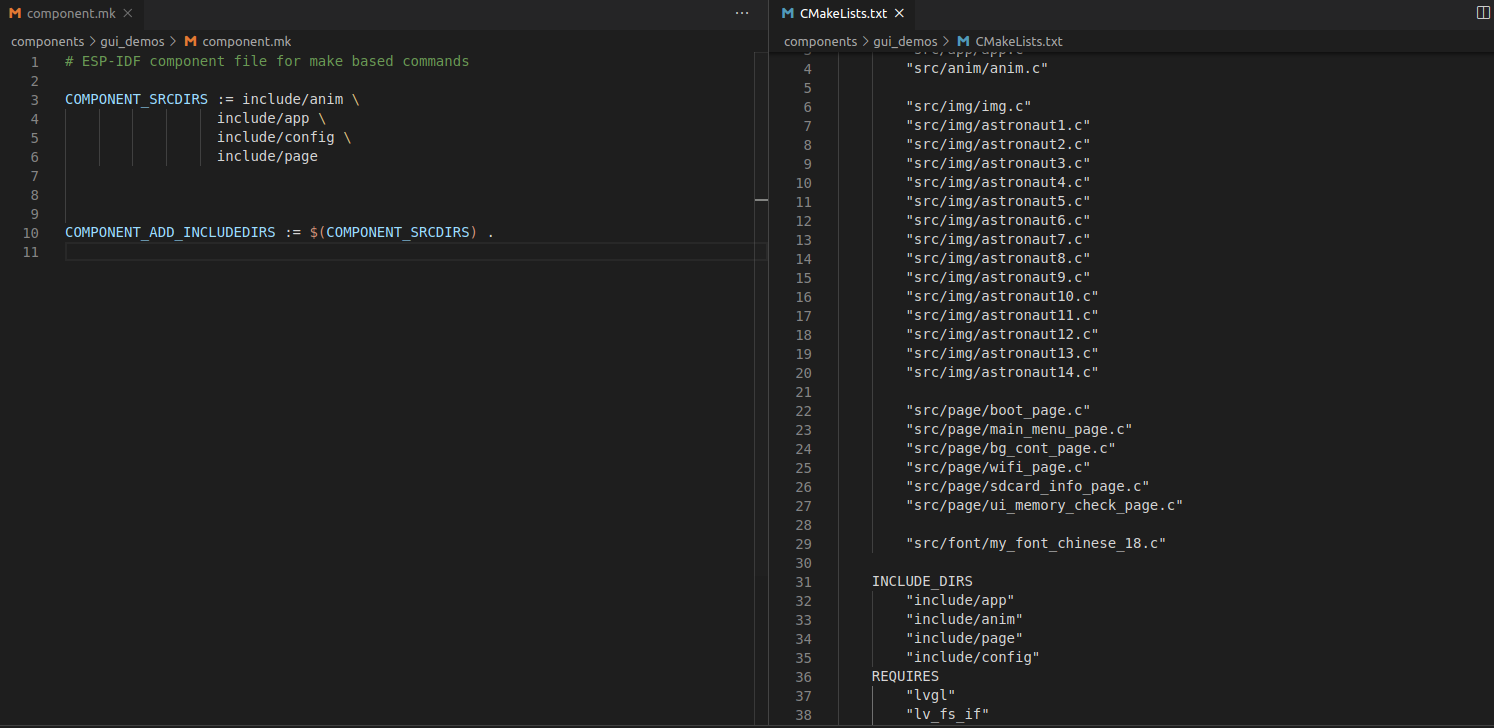
Task: Click "include/page" on line 34 of CMakeLists
Action: pyautogui.click(x=964, y=639)
